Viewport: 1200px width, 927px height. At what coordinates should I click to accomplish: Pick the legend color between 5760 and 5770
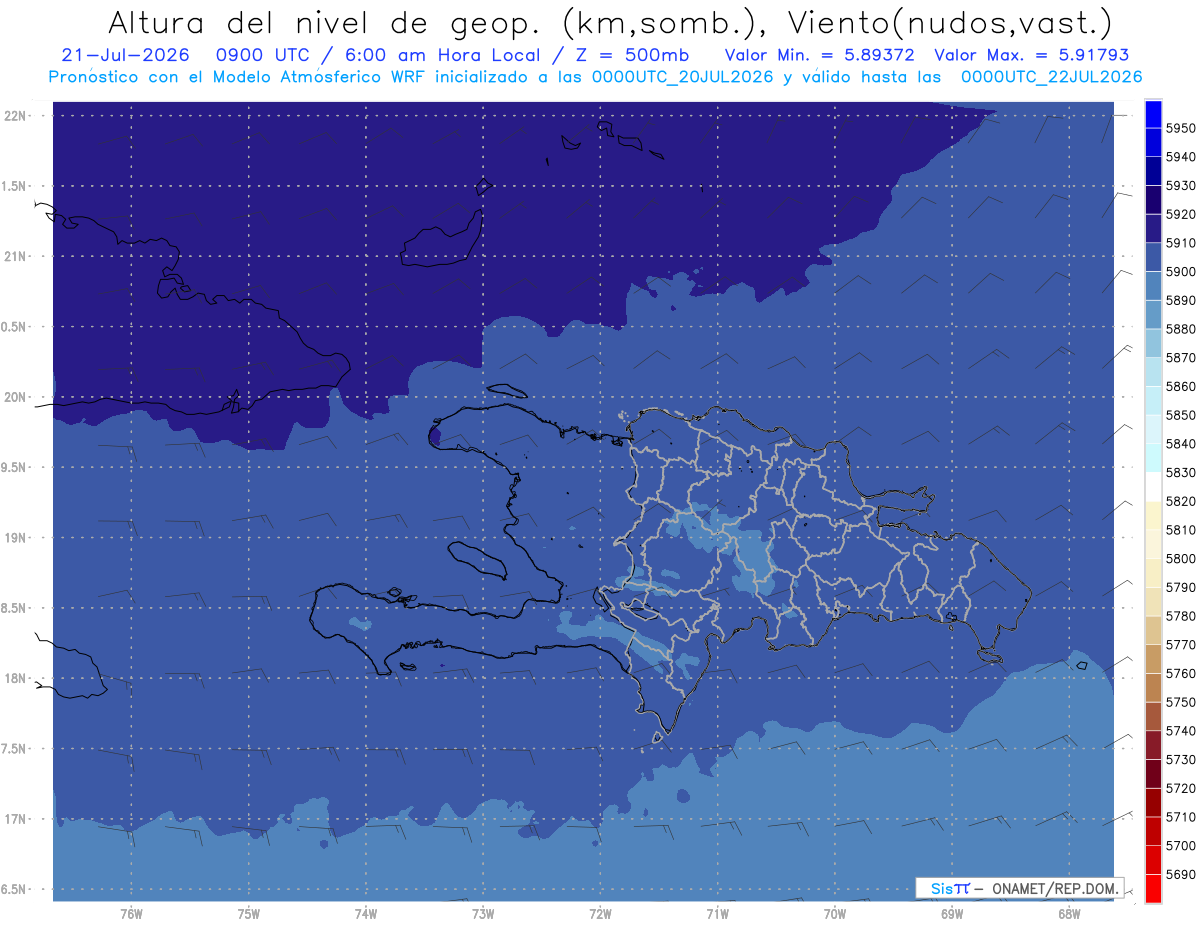pos(1152,659)
